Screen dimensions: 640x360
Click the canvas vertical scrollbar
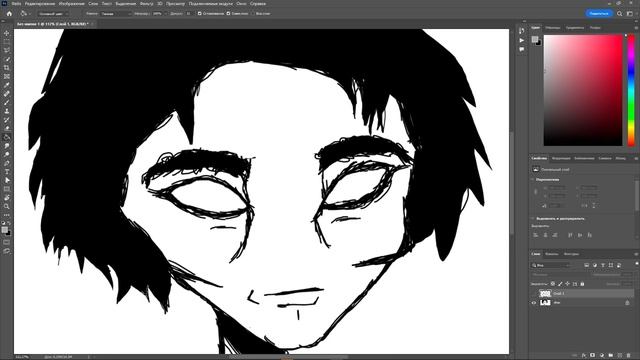[x=511, y=184]
